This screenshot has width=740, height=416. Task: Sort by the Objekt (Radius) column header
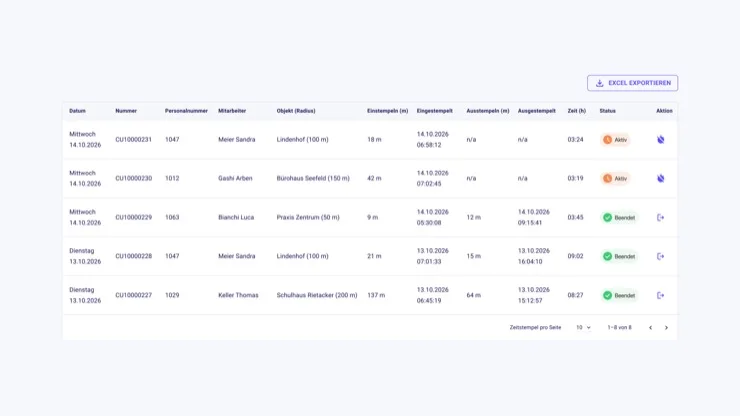[296, 111]
